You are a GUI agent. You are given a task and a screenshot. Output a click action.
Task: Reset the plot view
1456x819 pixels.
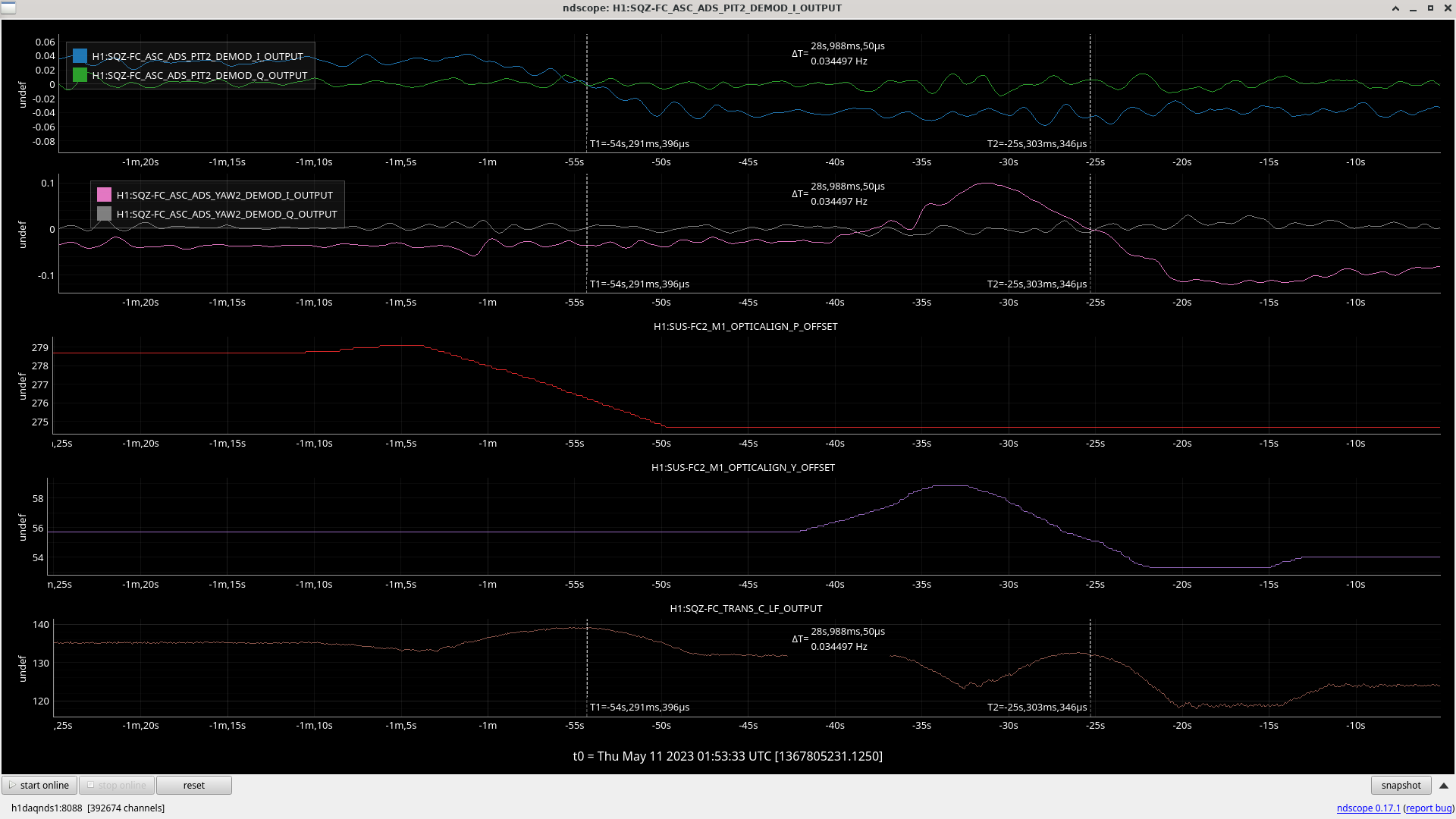click(194, 785)
